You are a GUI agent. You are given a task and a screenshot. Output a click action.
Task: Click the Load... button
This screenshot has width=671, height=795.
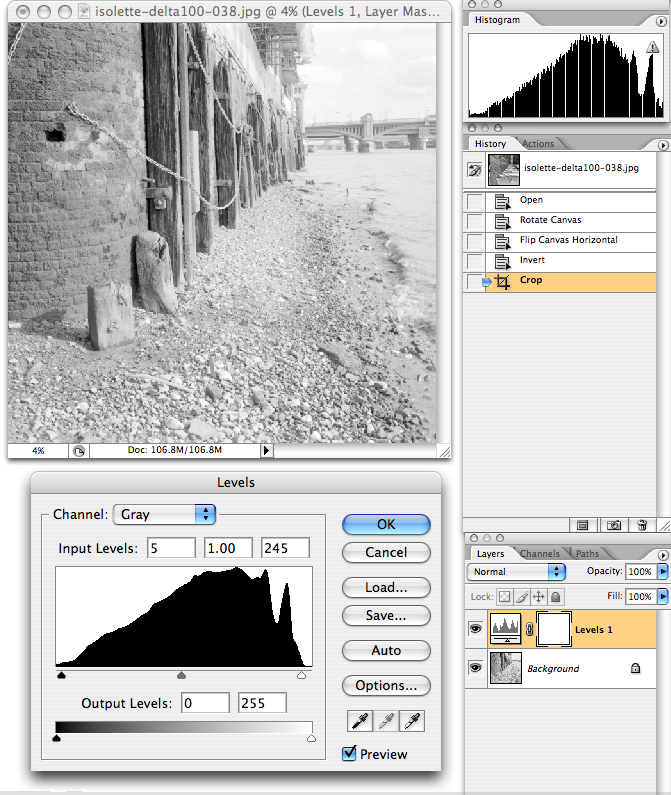click(x=386, y=587)
